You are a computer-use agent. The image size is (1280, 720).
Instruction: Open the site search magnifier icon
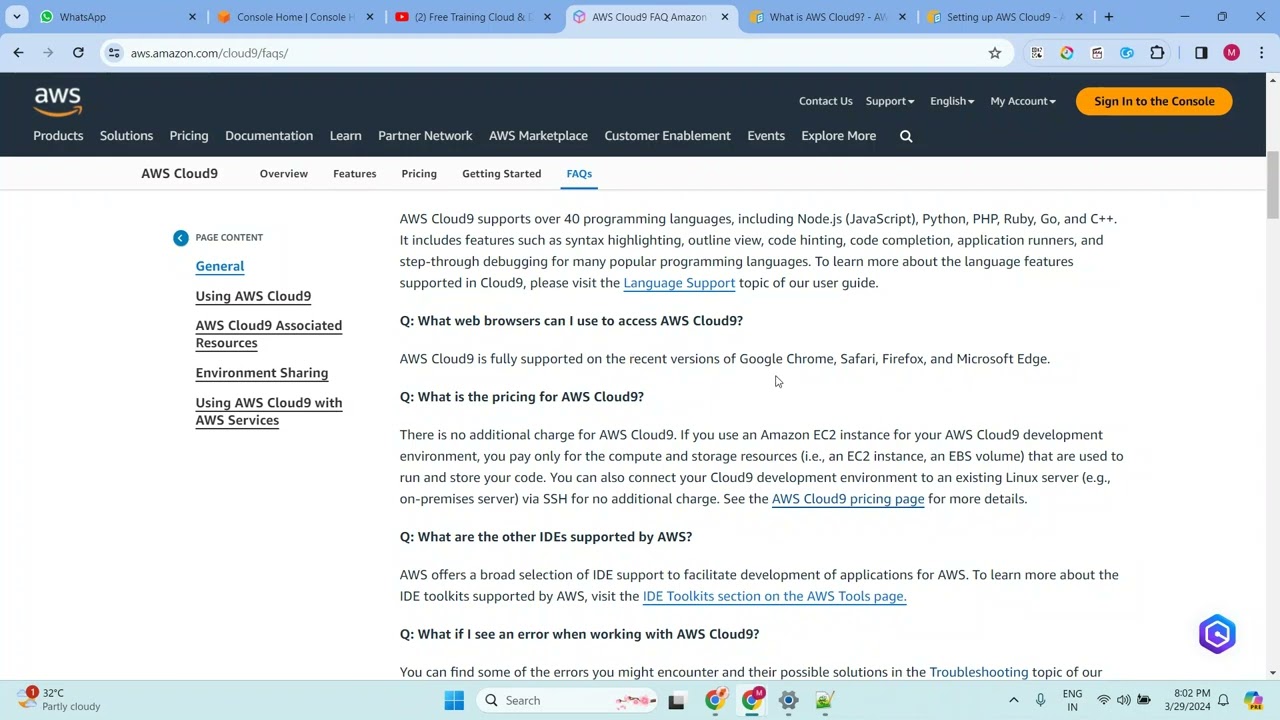906,136
